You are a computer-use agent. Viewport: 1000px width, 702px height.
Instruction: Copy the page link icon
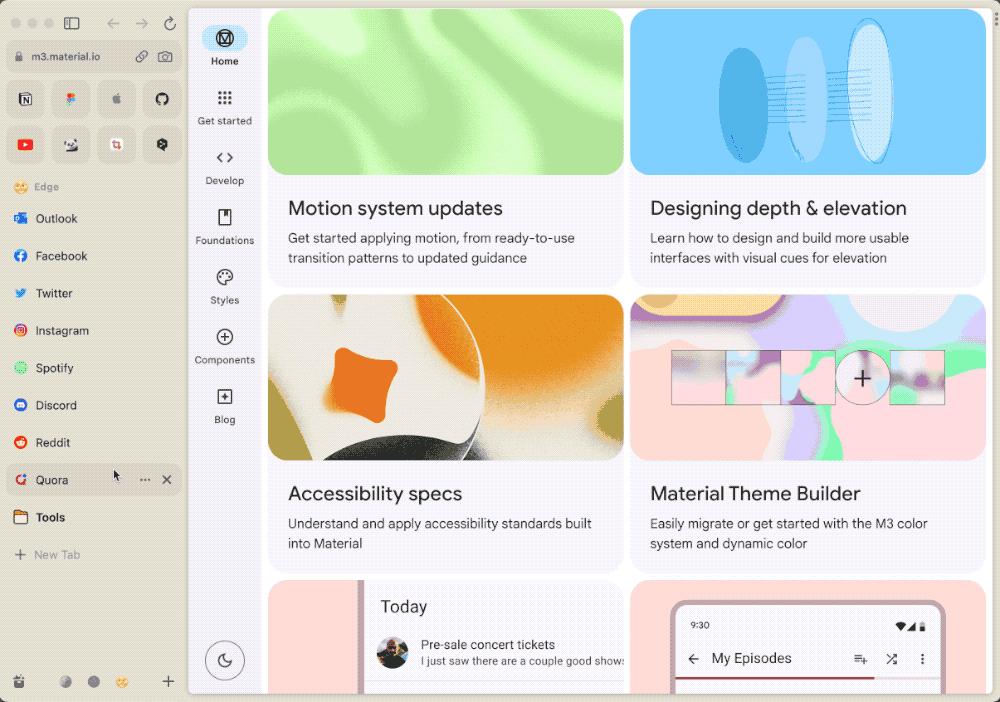pyautogui.click(x=142, y=56)
